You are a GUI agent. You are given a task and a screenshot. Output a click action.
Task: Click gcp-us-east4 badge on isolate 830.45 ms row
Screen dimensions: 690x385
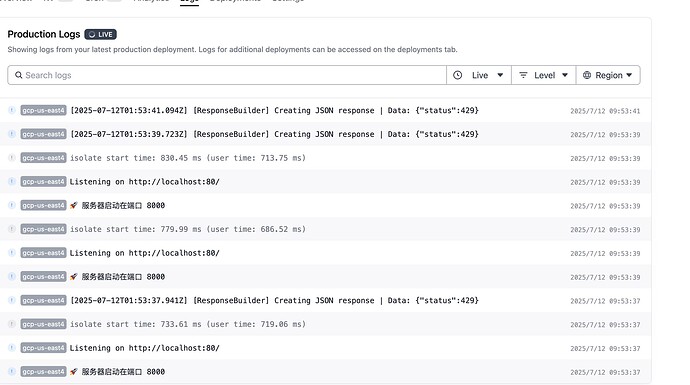click(43, 158)
